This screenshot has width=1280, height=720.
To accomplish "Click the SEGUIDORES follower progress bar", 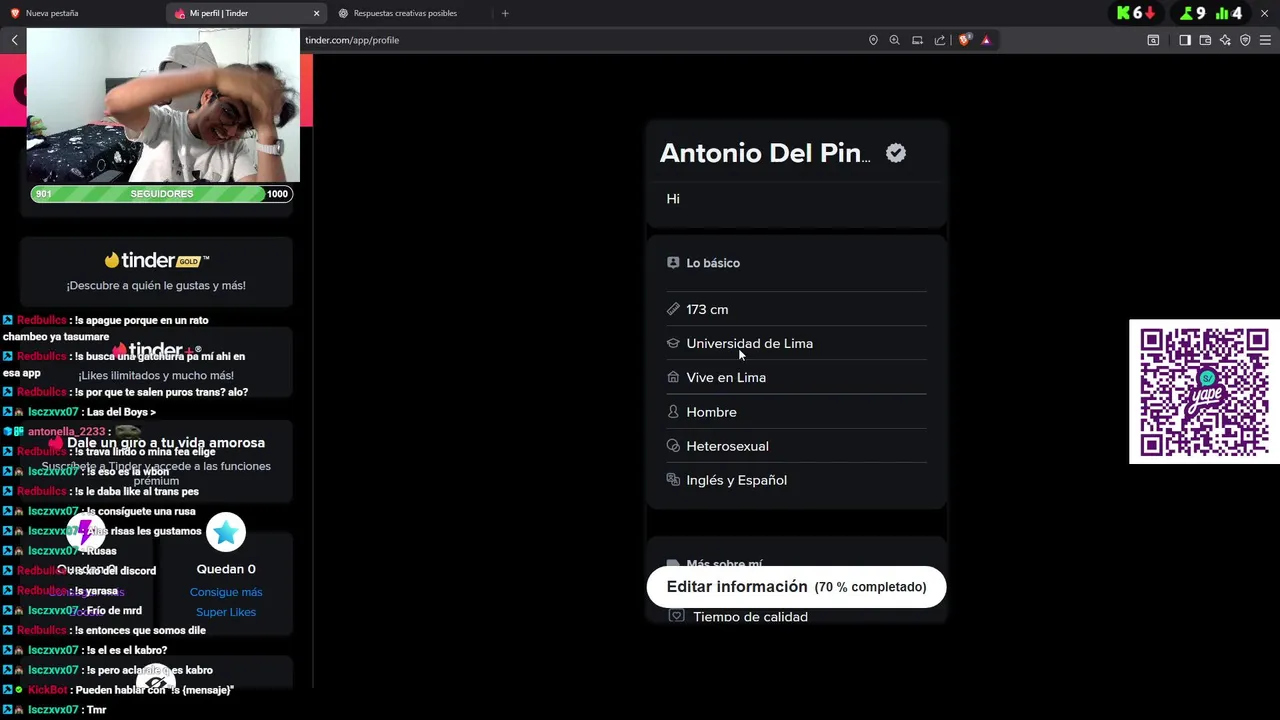I will click(161, 194).
